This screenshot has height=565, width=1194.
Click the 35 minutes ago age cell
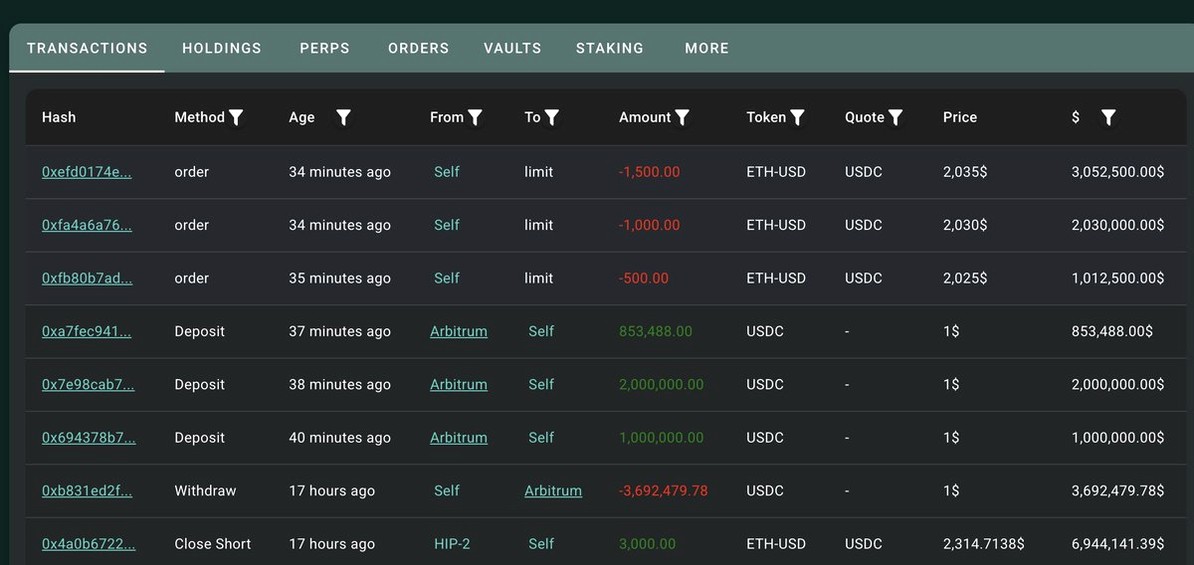click(x=340, y=279)
